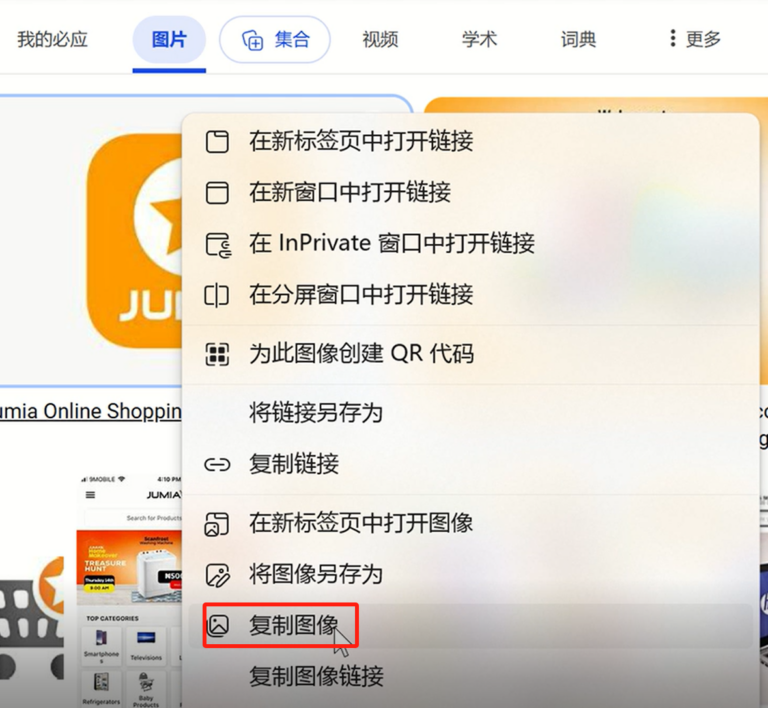
Task: Select 为此图像创建 QR 代码 entry
Action: 361,354
